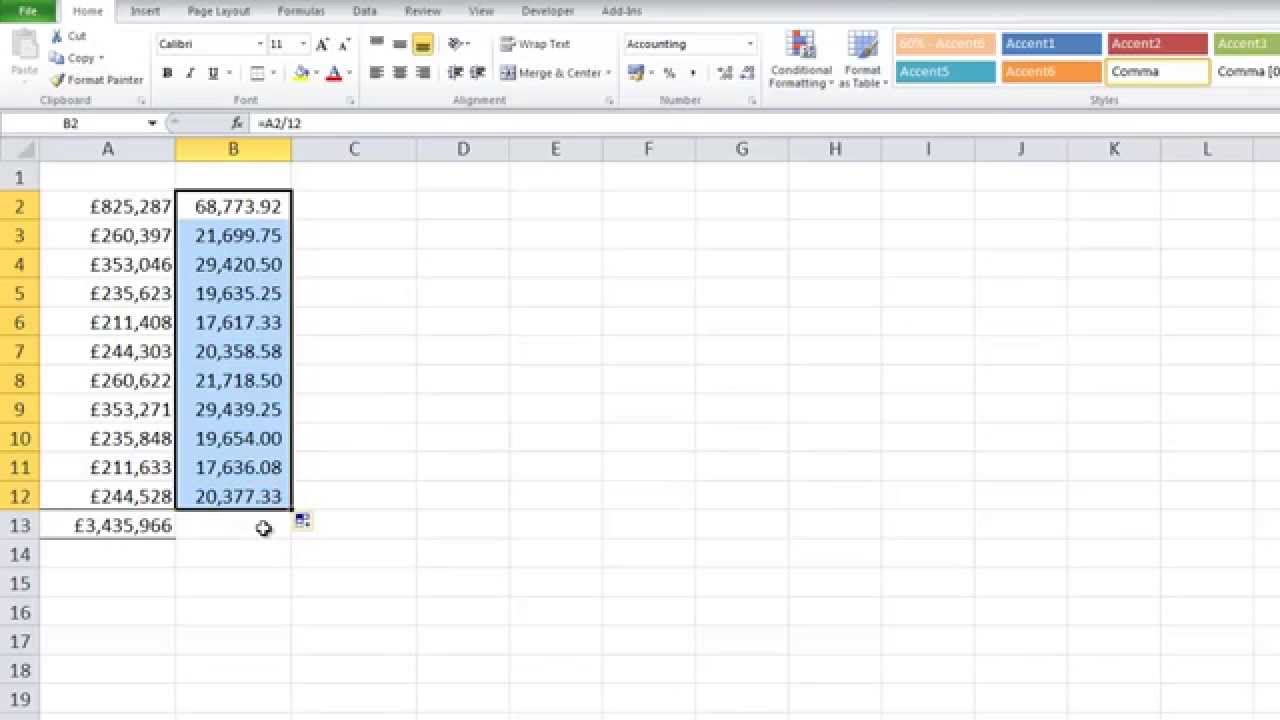Align text to the right
The width and height of the screenshot is (1280, 720).
422,73
